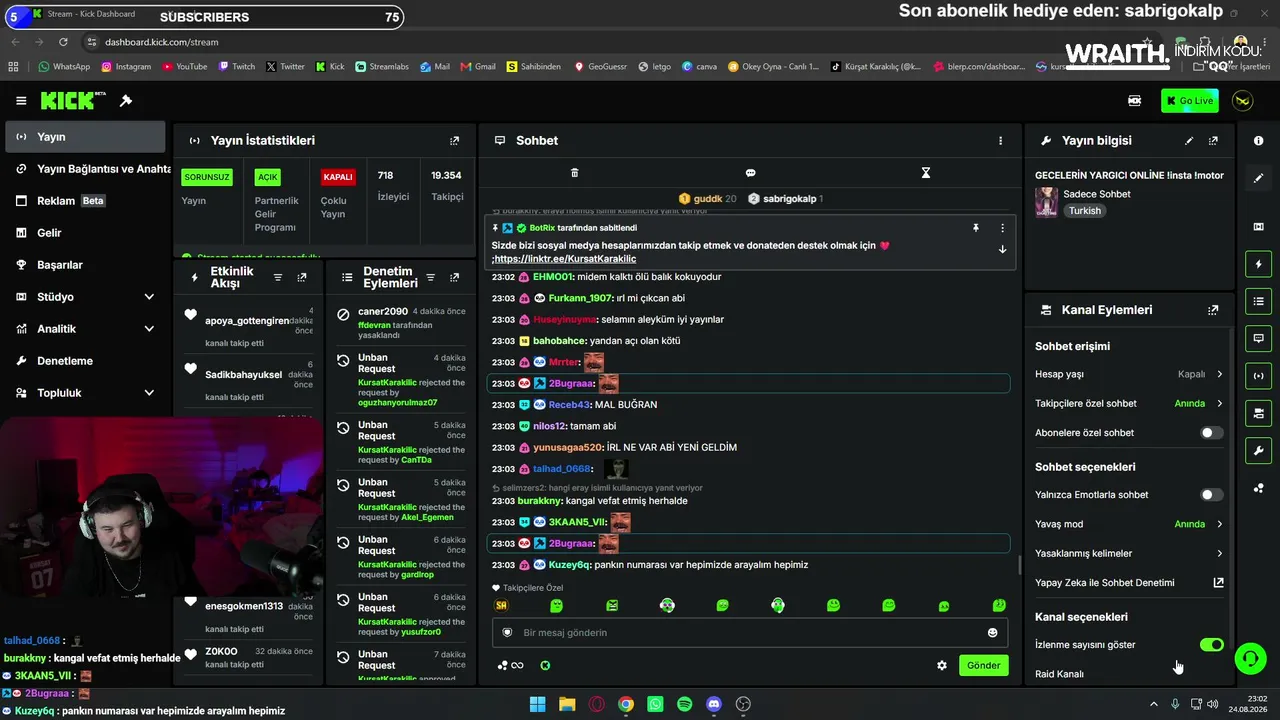Screen dimensions: 1280x720
Task: Pop out the Yayın bilgisi panel
Action: pos(1213,141)
